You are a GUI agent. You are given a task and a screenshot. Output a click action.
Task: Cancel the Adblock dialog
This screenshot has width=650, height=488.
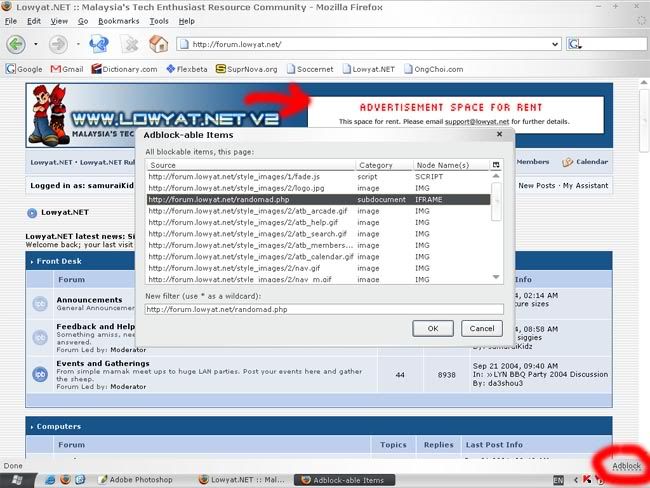click(x=482, y=328)
